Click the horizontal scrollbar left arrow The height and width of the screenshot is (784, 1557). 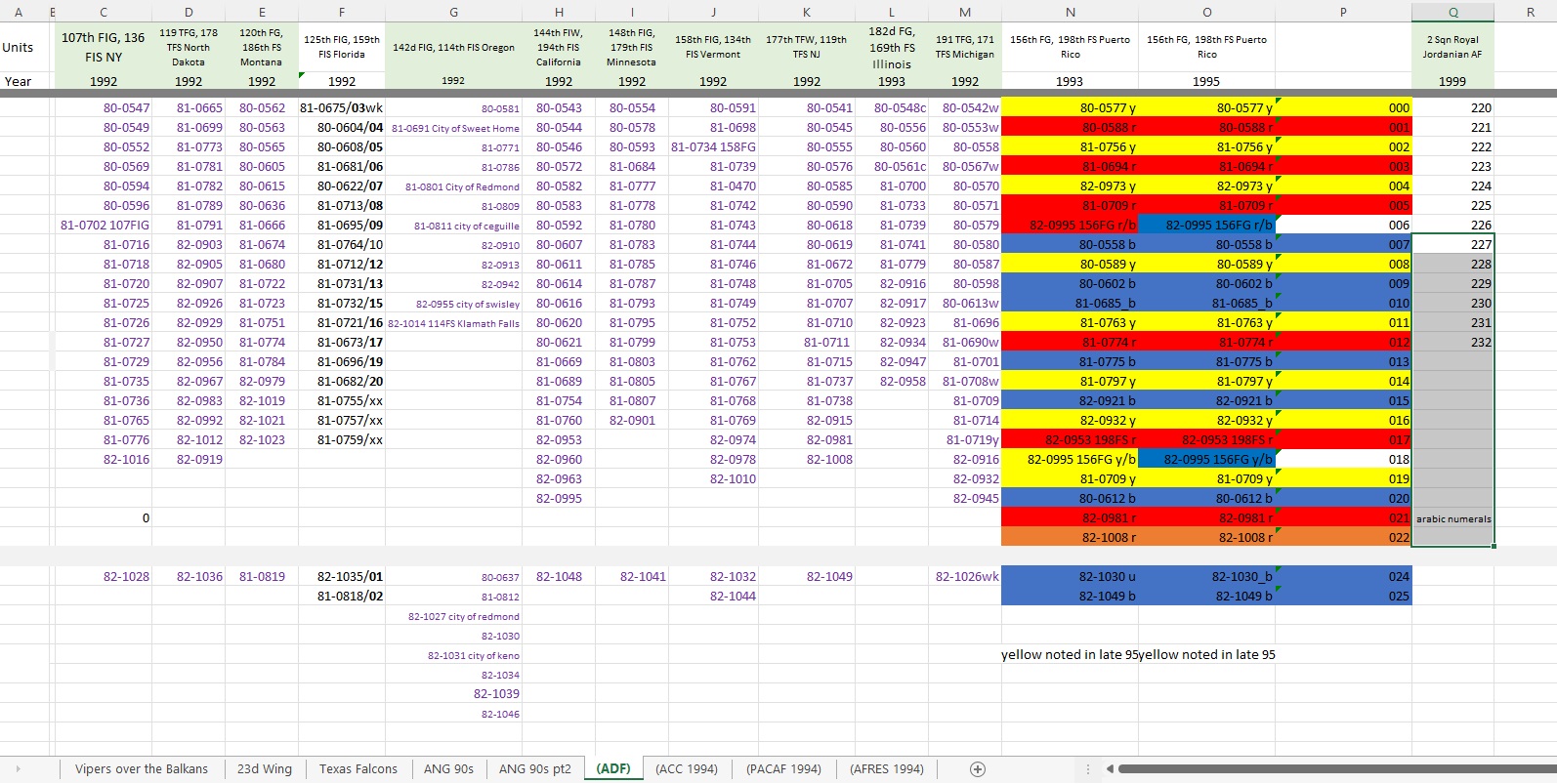coord(1110,769)
